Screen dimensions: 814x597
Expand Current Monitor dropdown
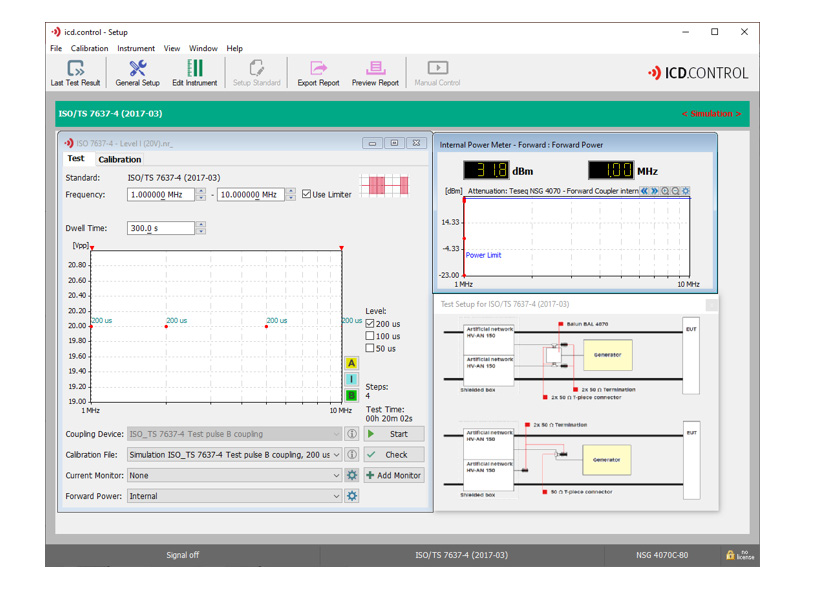click(x=336, y=476)
